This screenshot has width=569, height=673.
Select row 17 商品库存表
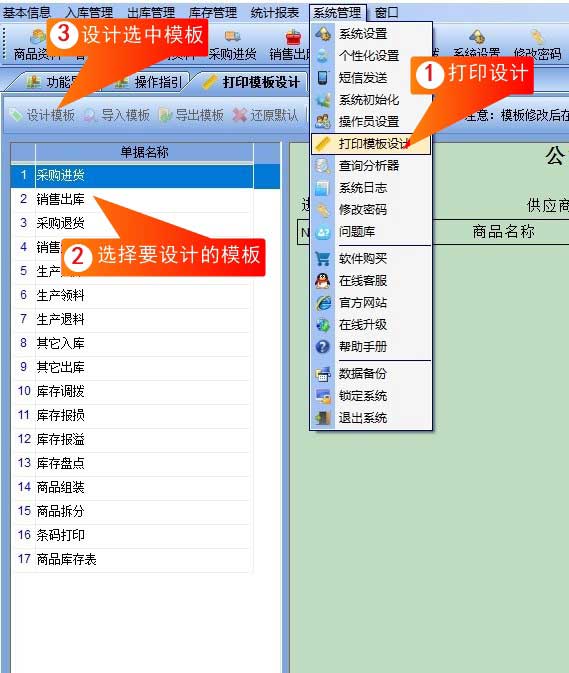[x=132, y=560]
